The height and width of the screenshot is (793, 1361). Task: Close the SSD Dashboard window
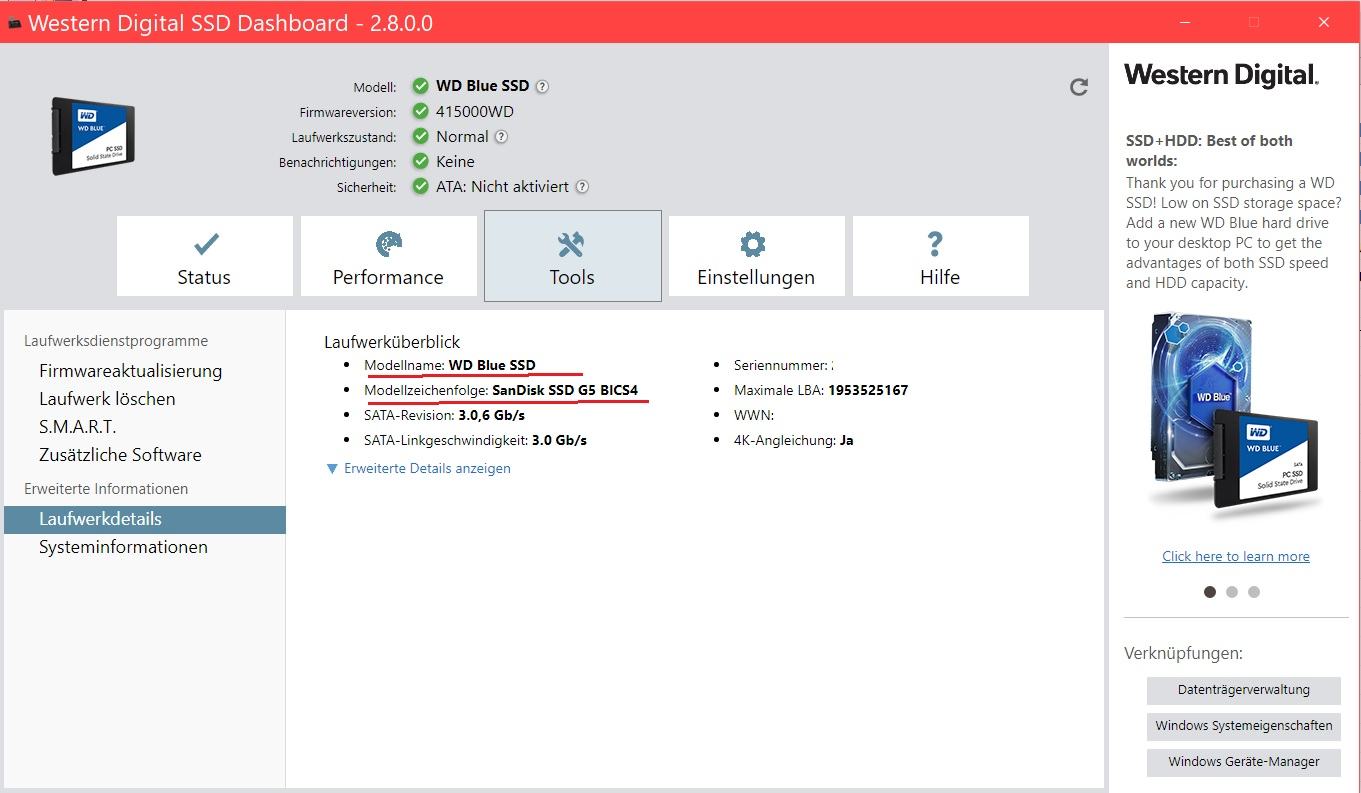click(1325, 22)
